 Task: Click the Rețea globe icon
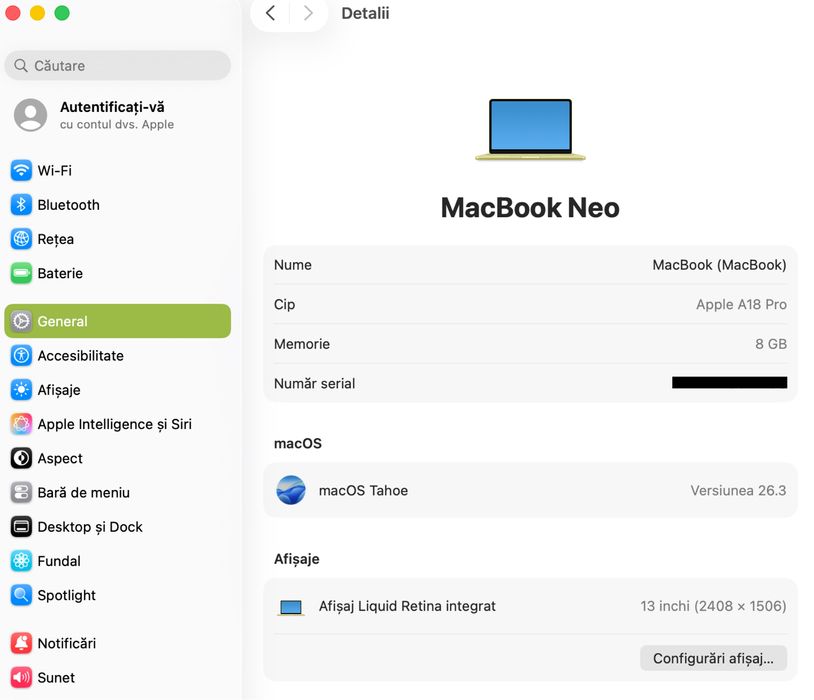[21, 239]
